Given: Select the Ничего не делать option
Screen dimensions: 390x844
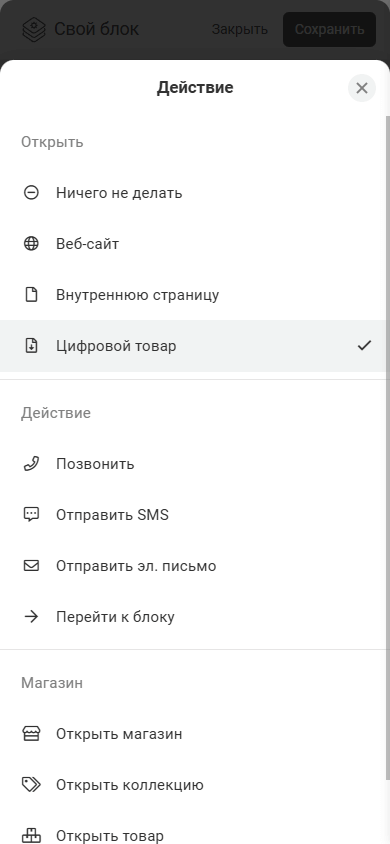Looking at the screenshot, I should coord(194,193).
